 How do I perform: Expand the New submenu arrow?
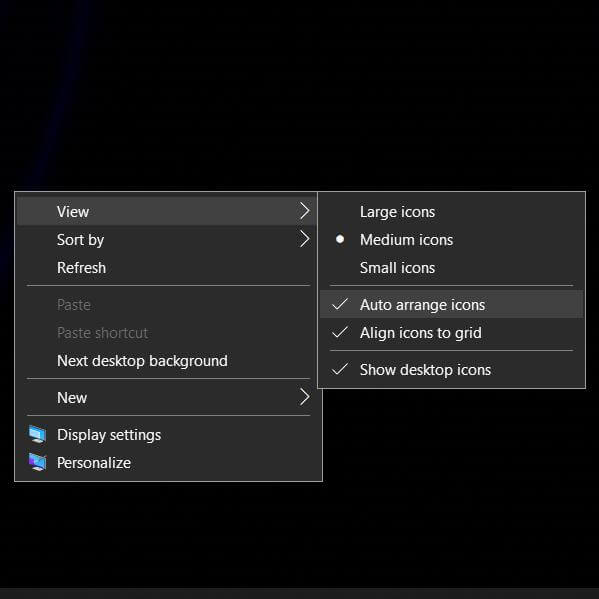point(304,397)
